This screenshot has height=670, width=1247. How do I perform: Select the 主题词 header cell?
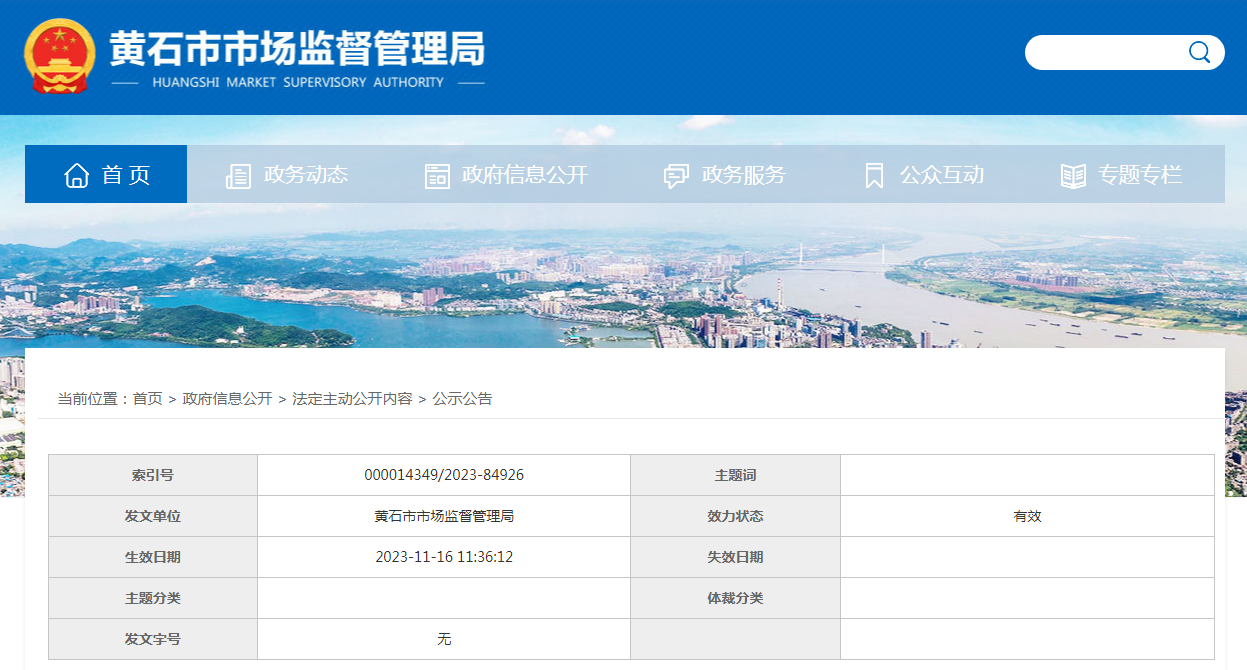pyautogui.click(x=736, y=475)
